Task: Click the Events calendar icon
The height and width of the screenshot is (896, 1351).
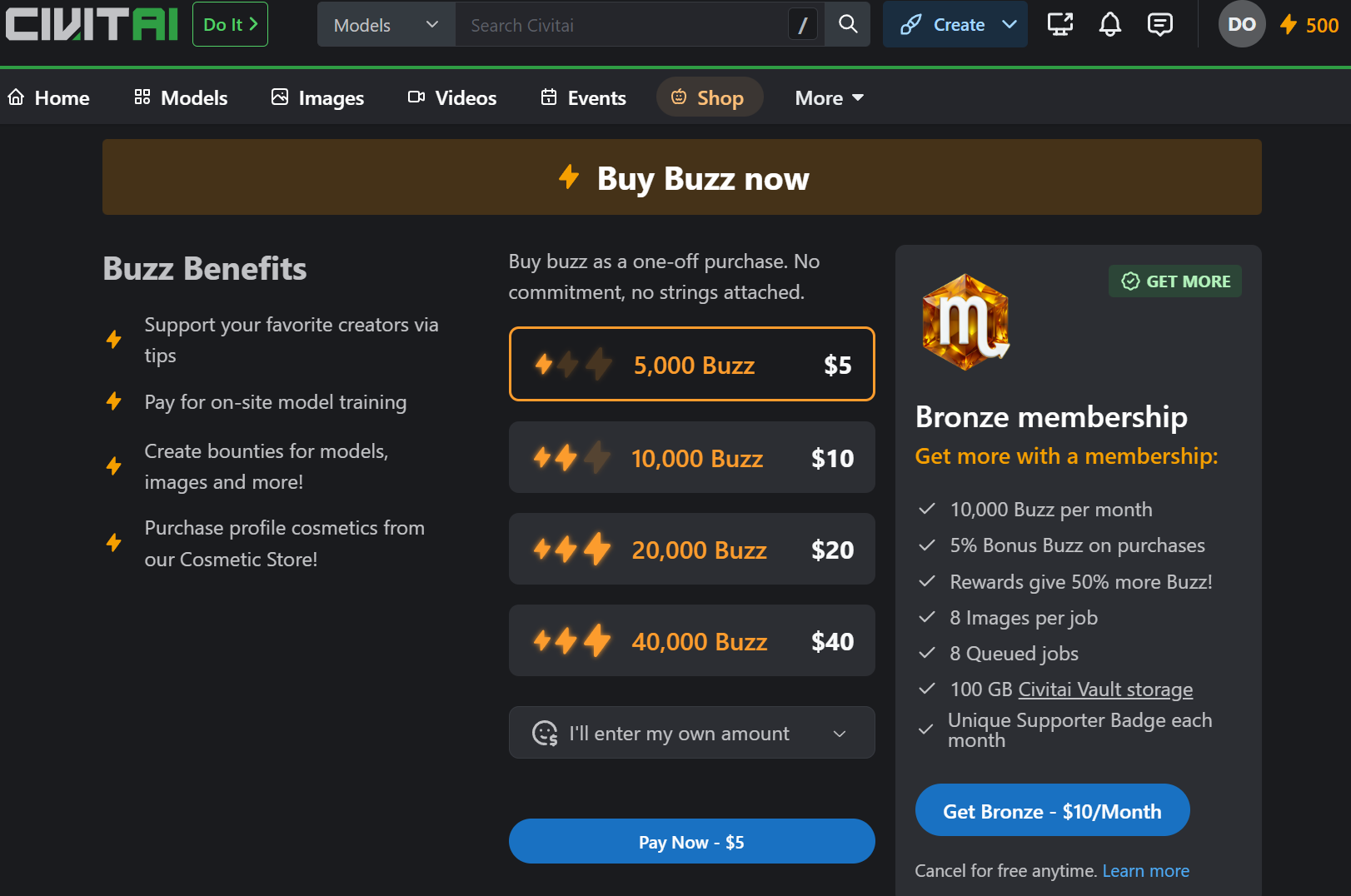Action: click(549, 97)
